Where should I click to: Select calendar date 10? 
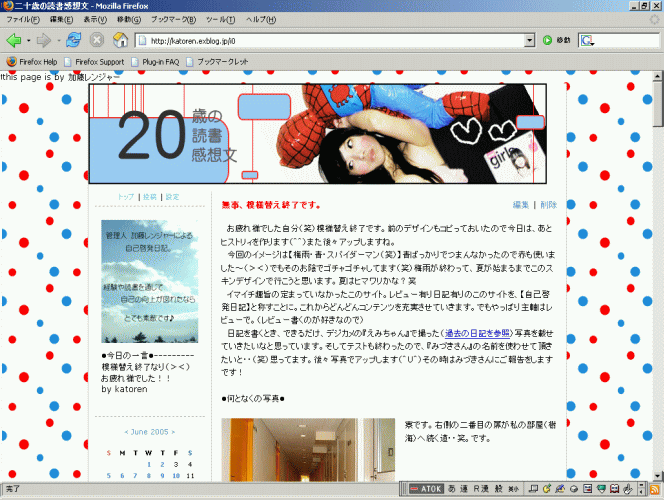click(176, 475)
